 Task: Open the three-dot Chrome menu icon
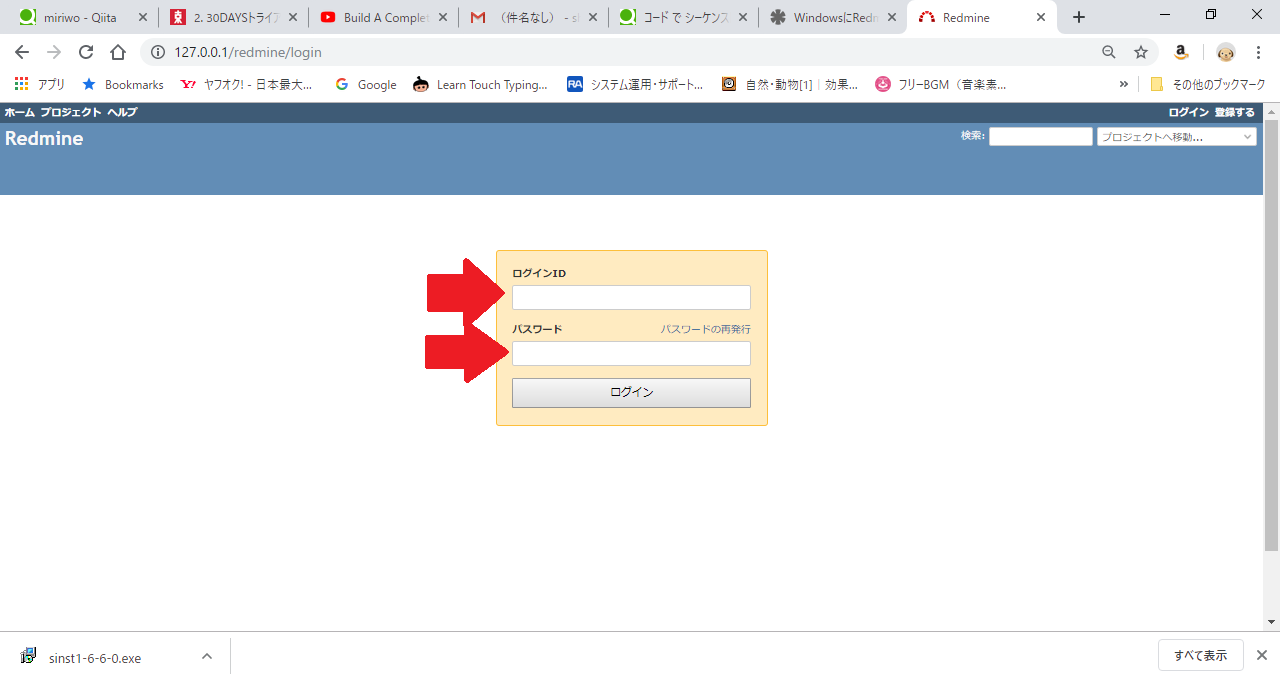tap(1258, 52)
